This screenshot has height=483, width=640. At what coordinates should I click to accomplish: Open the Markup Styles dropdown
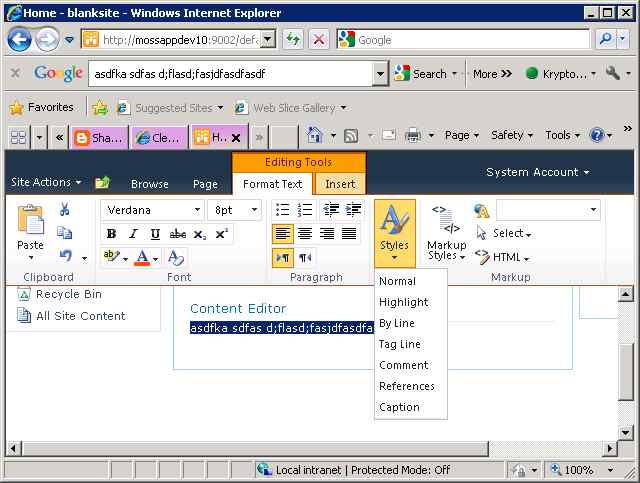point(447,234)
